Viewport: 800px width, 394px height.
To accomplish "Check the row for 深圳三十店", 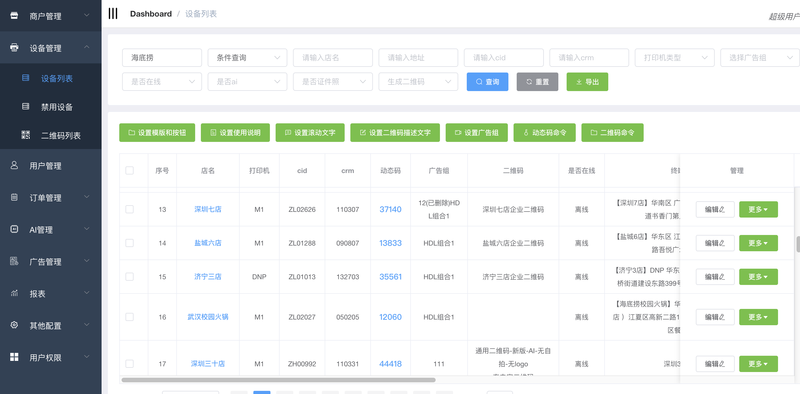I will pos(130,364).
